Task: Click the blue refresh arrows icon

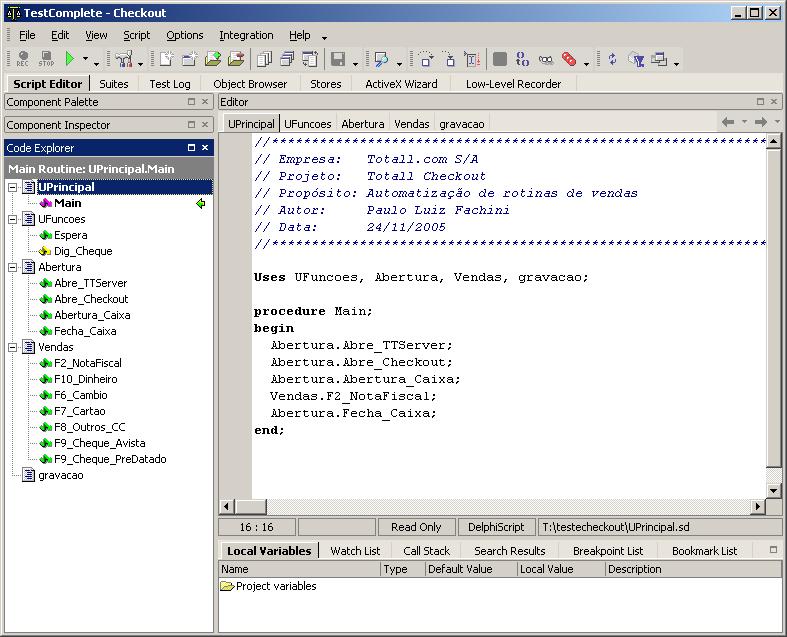Action: point(612,59)
